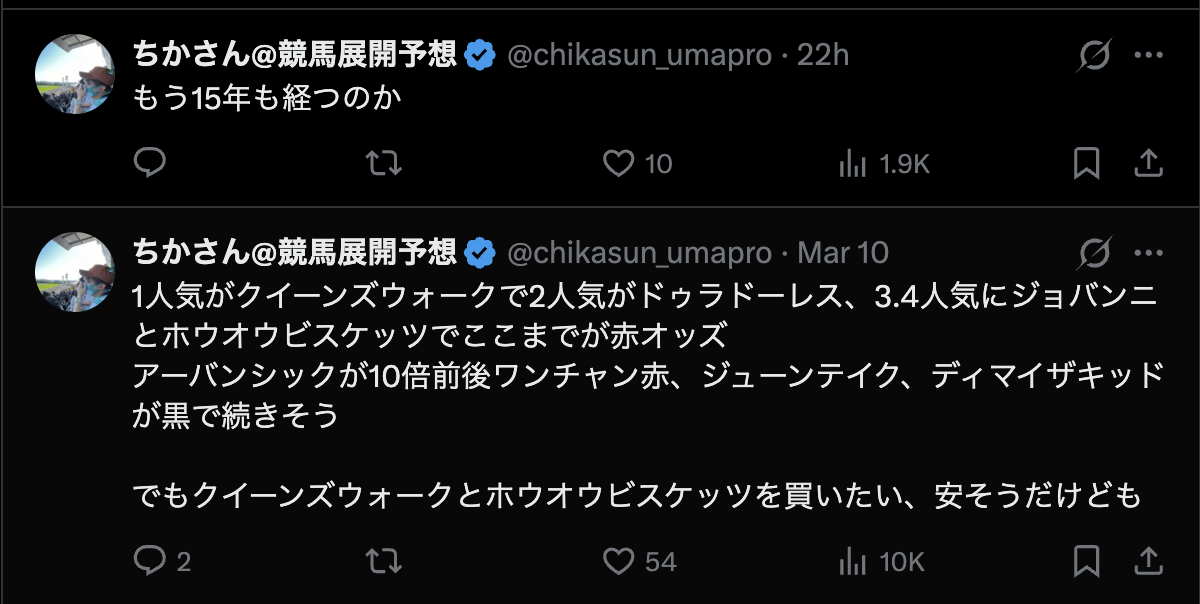Bookmark the Mar 10 tweet
This screenshot has width=1200, height=604.
pyautogui.click(x=1086, y=561)
